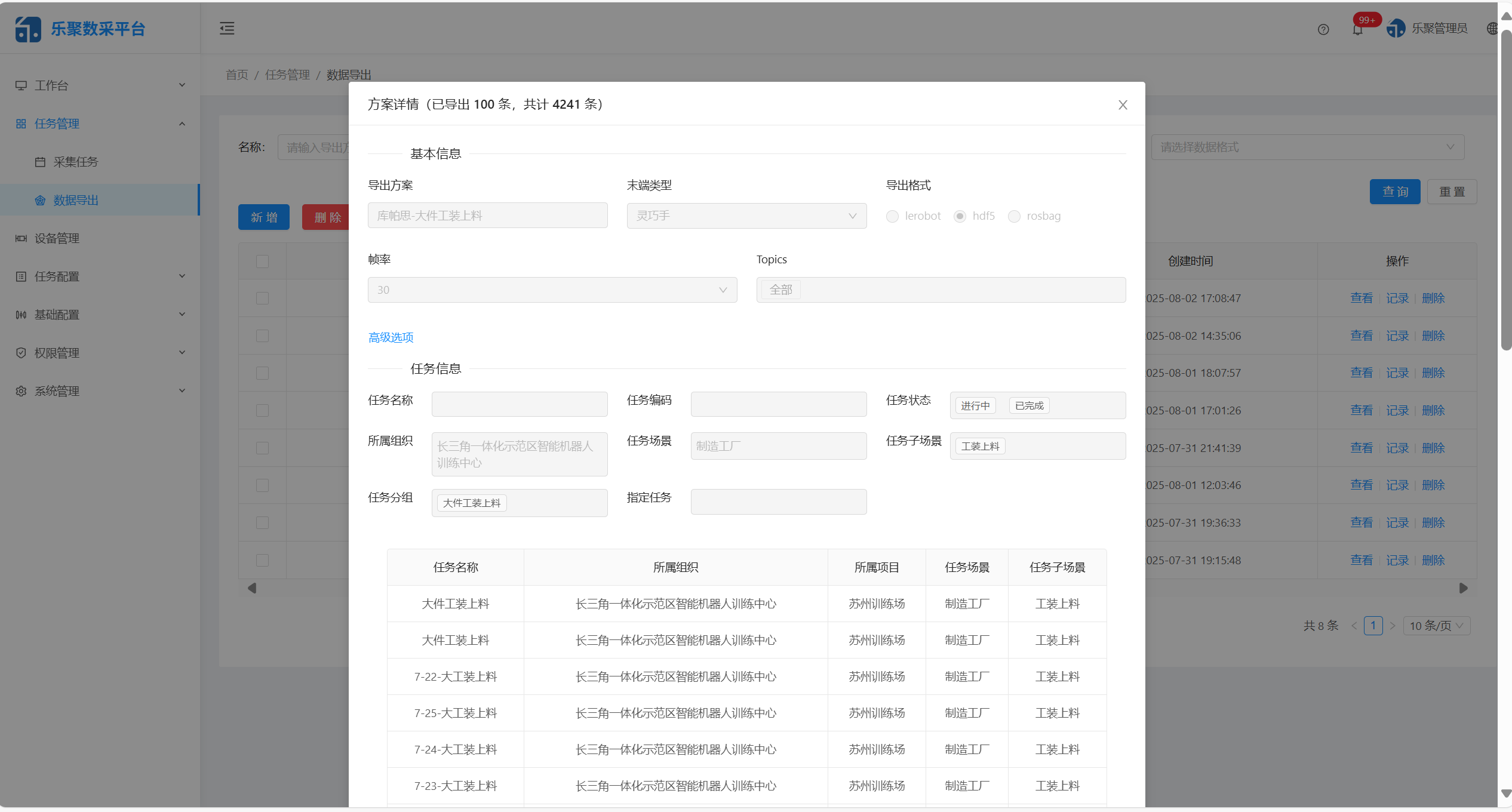Navigate to 任务管理 via breadcrumb
Viewport: 1512px width, 812px height.
[287, 74]
